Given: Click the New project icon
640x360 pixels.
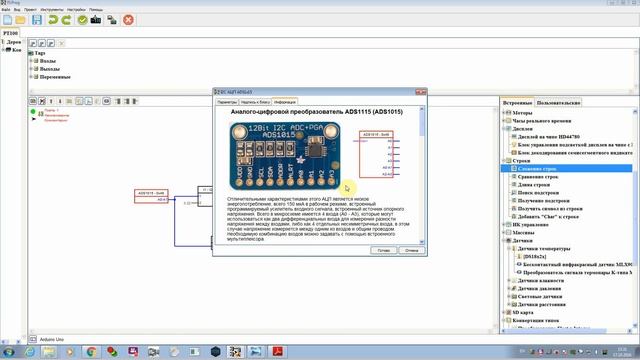Looking at the screenshot, I should (8, 20).
